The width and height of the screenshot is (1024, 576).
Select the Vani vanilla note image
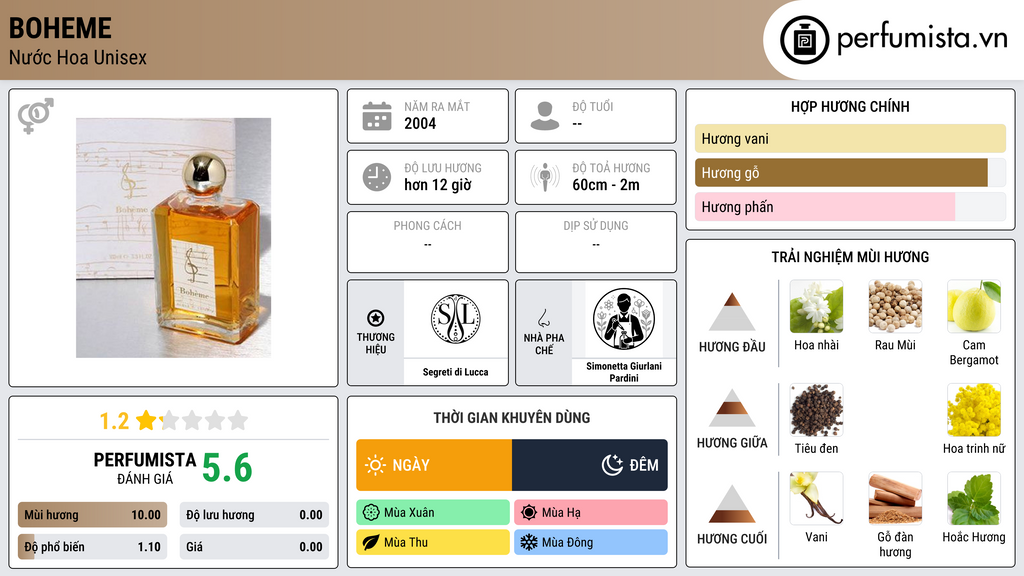[x=816, y=499]
